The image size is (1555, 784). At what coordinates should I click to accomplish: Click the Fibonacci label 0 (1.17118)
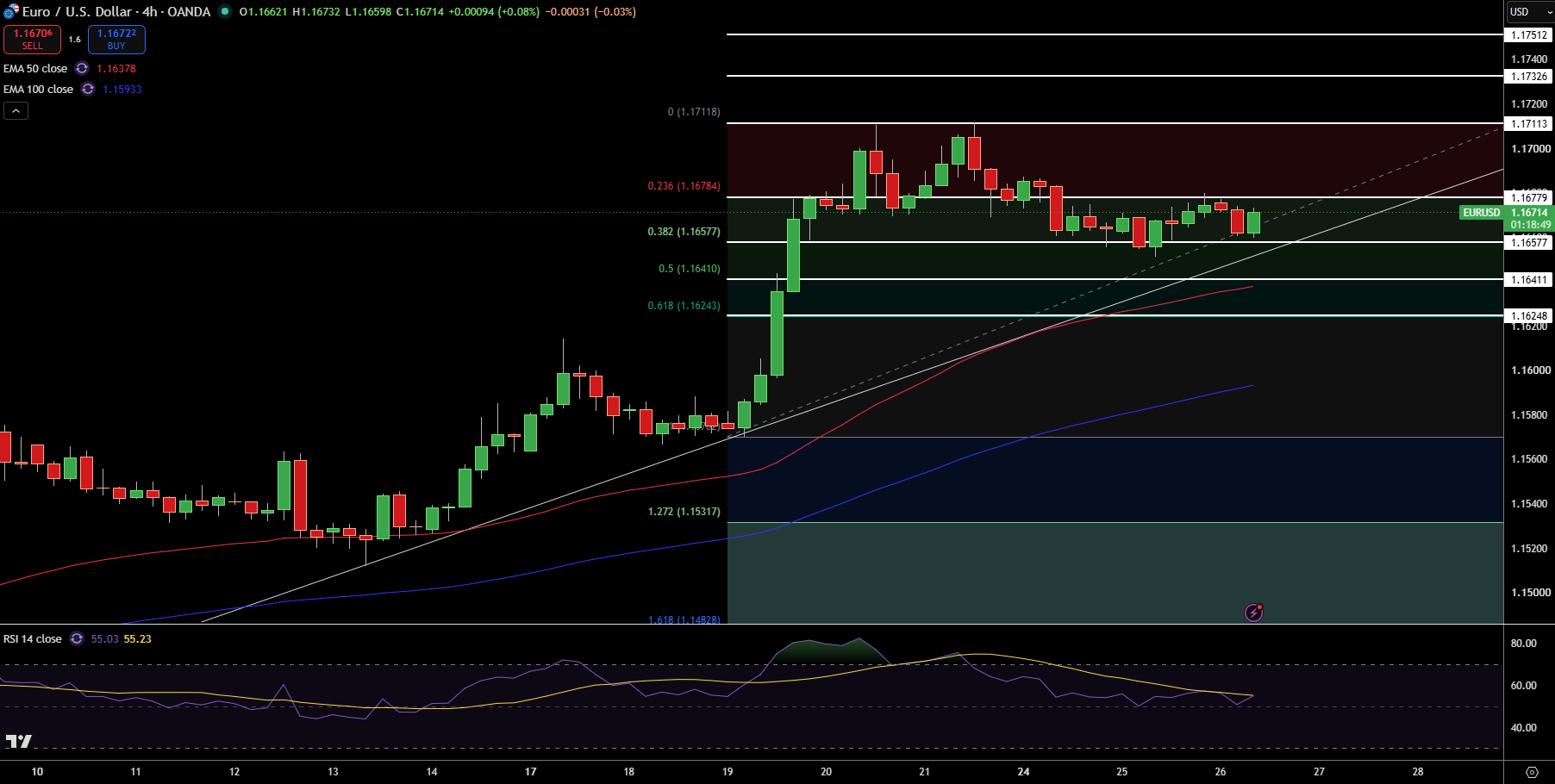(694, 112)
